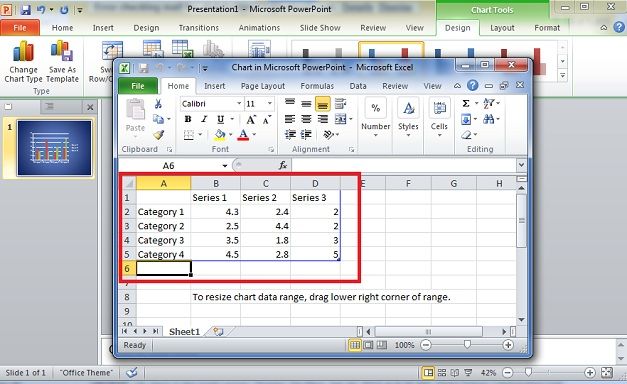627x384 pixels.
Task: Apply Bold formatting in Excel
Action: 188,119
